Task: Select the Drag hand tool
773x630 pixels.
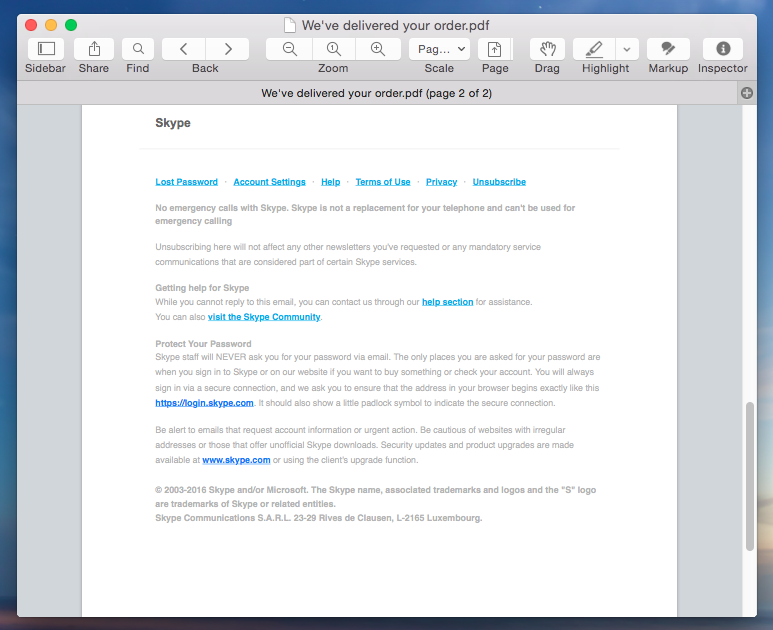Action: click(547, 49)
